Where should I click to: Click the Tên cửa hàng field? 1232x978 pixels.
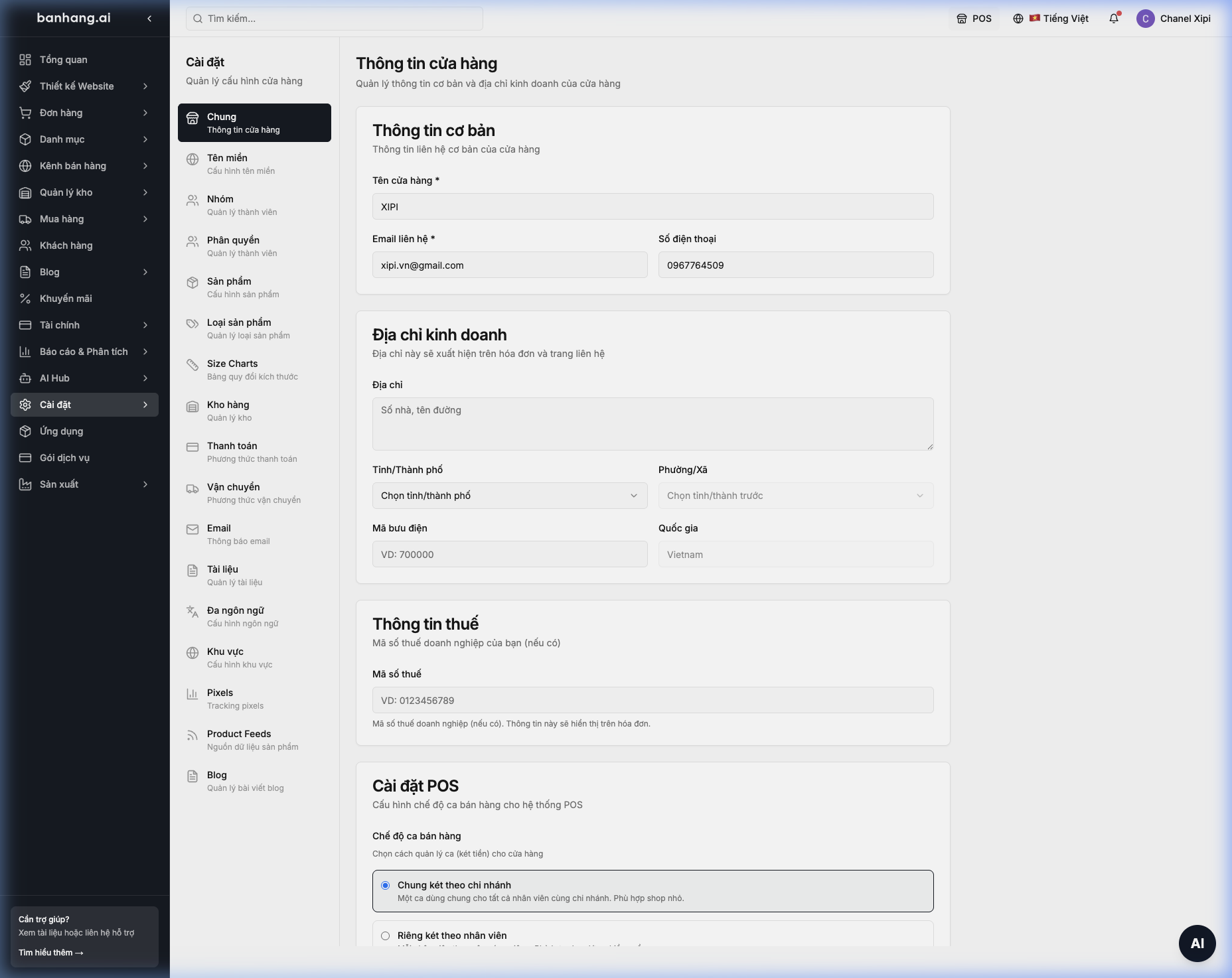click(653, 206)
